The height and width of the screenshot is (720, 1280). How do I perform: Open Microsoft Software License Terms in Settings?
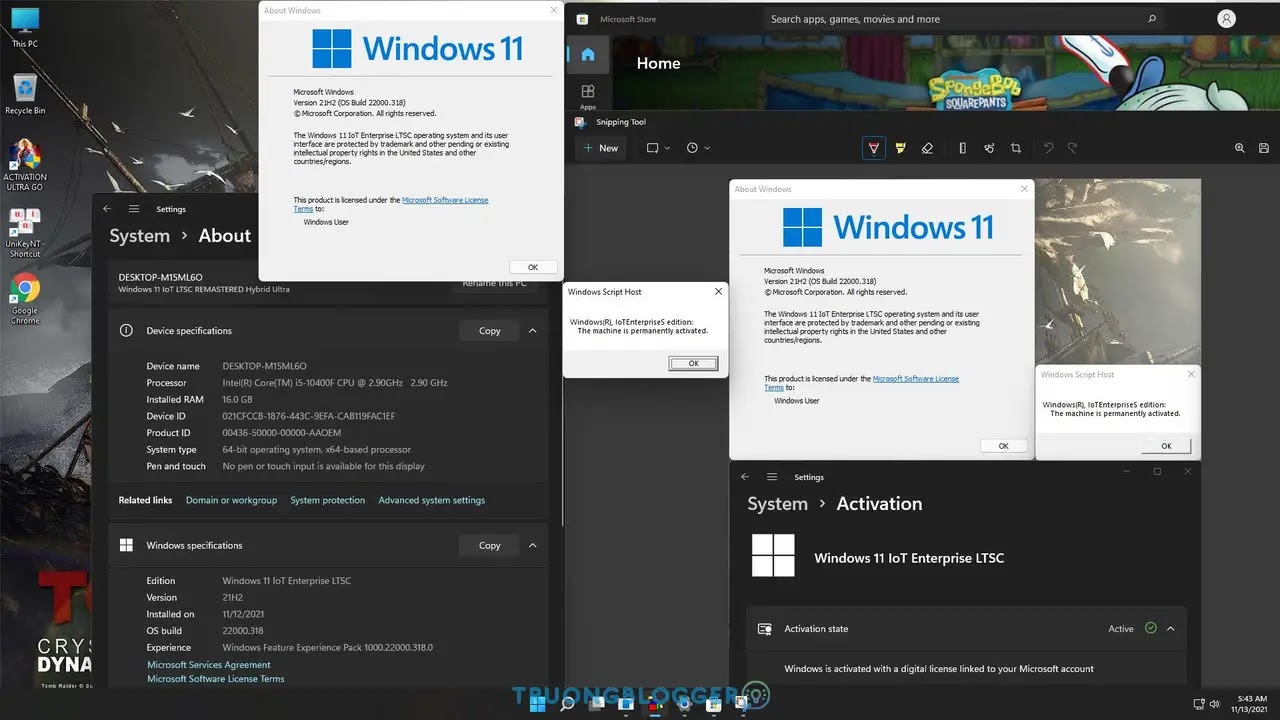pyautogui.click(x=216, y=679)
